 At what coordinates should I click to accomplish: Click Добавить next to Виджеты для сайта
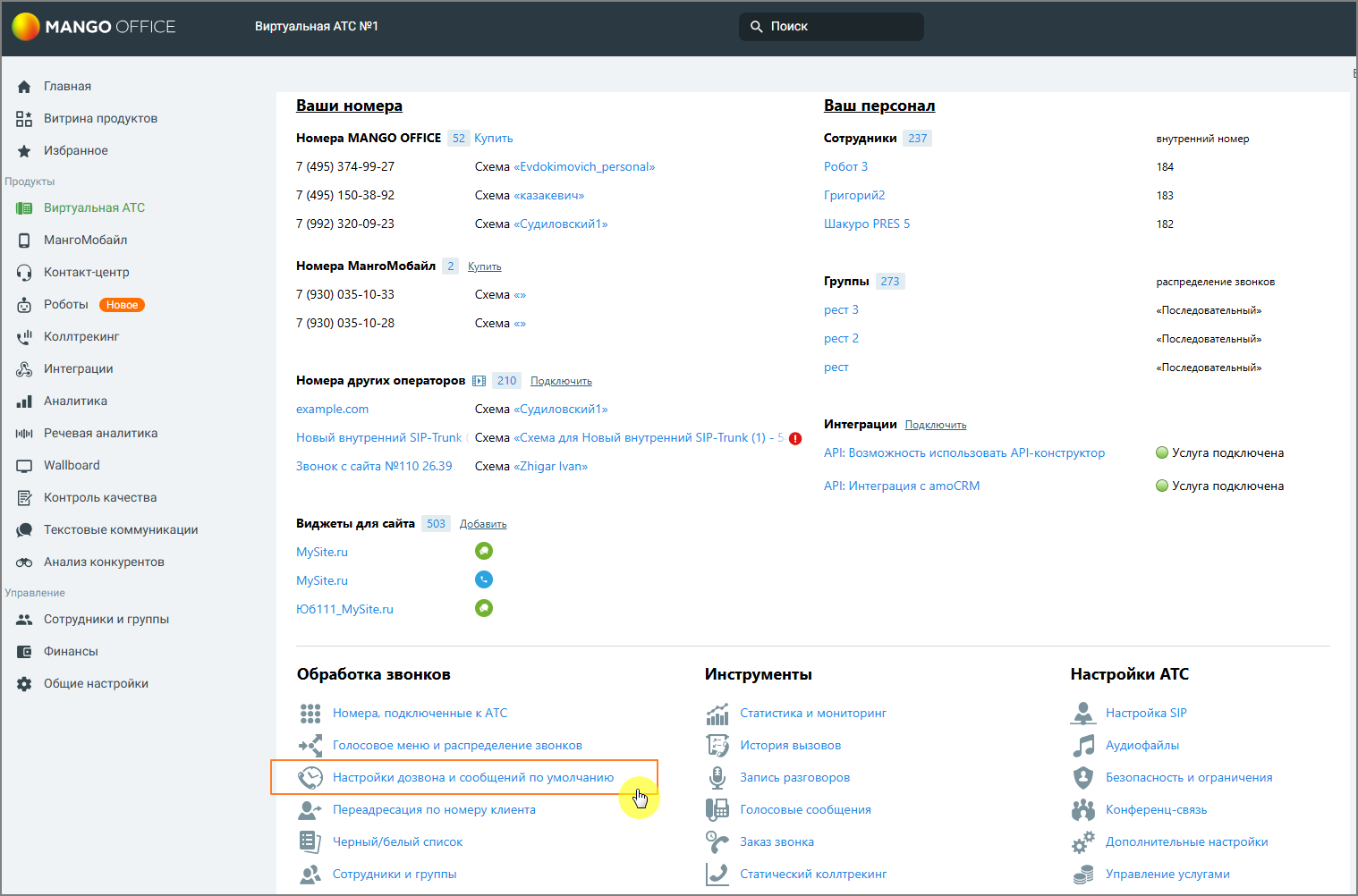(483, 524)
